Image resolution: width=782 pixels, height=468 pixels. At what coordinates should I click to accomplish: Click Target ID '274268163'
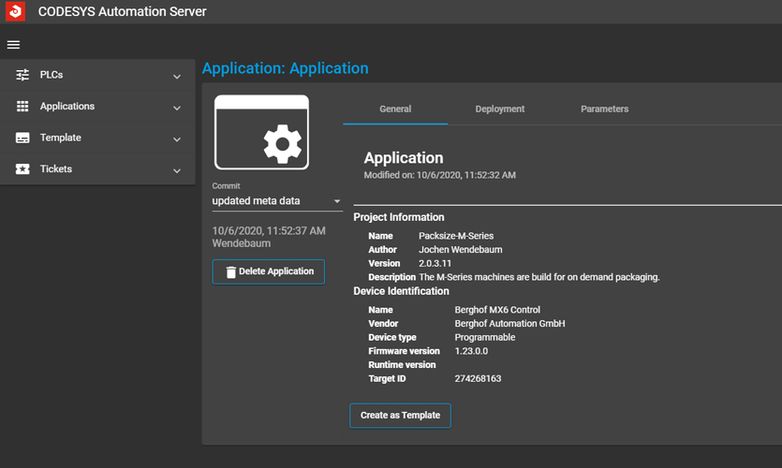[x=478, y=379]
